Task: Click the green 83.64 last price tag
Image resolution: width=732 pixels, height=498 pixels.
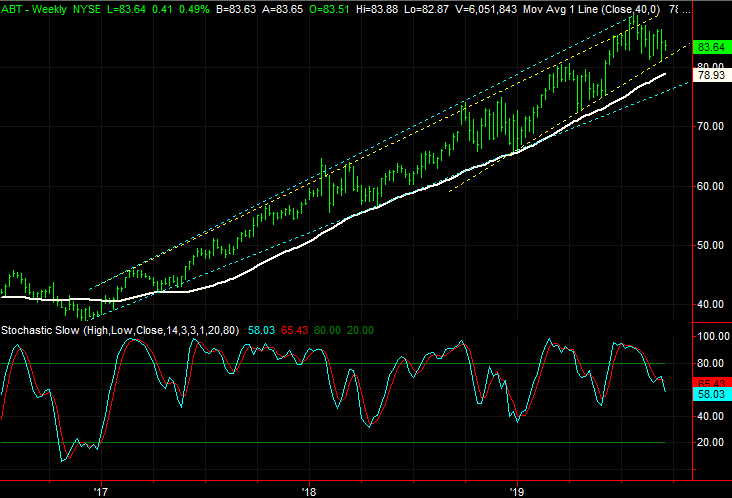Action: point(711,47)
